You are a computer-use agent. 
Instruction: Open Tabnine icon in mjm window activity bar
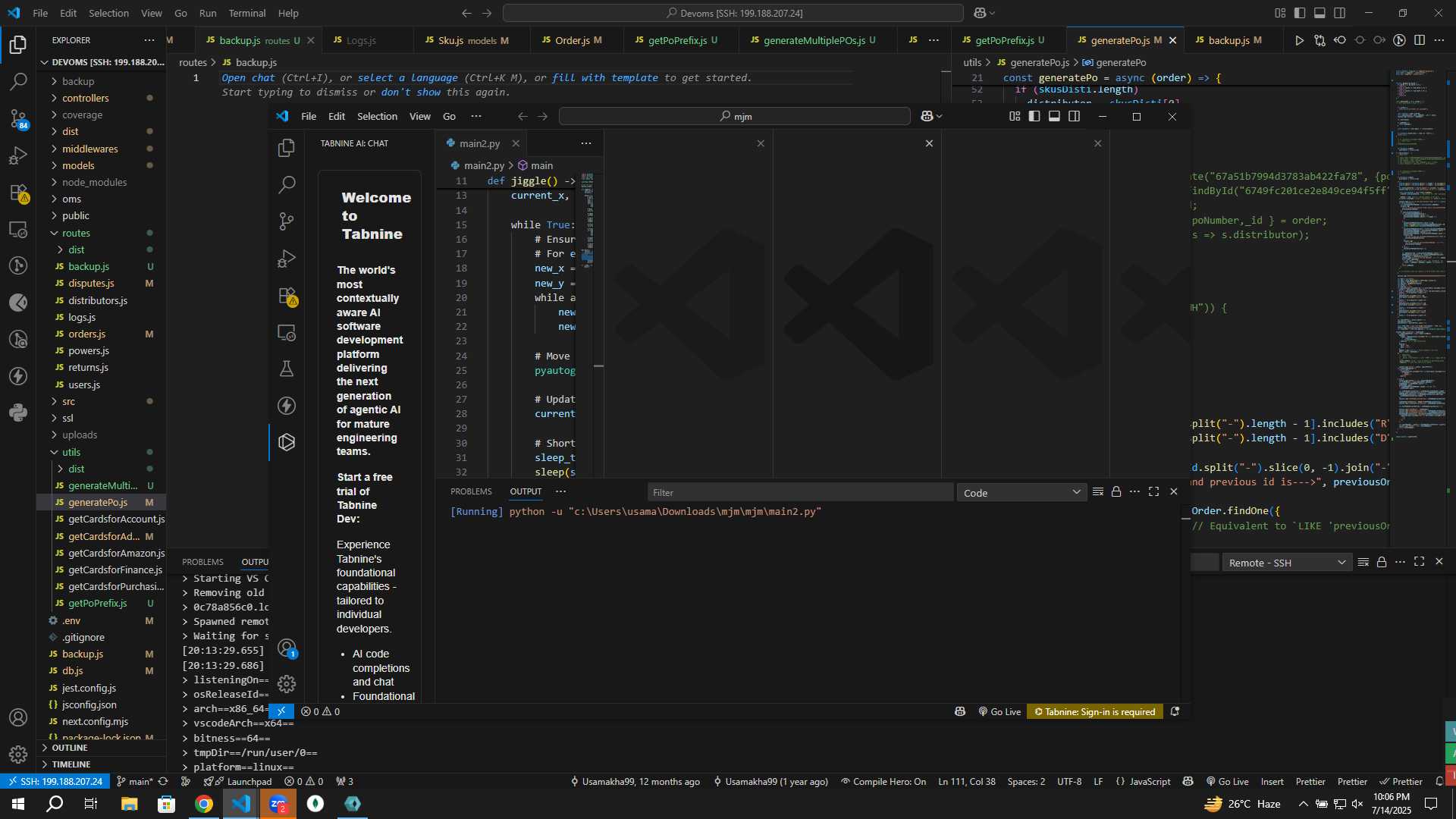pyautogui.click(x=287, y=442)
